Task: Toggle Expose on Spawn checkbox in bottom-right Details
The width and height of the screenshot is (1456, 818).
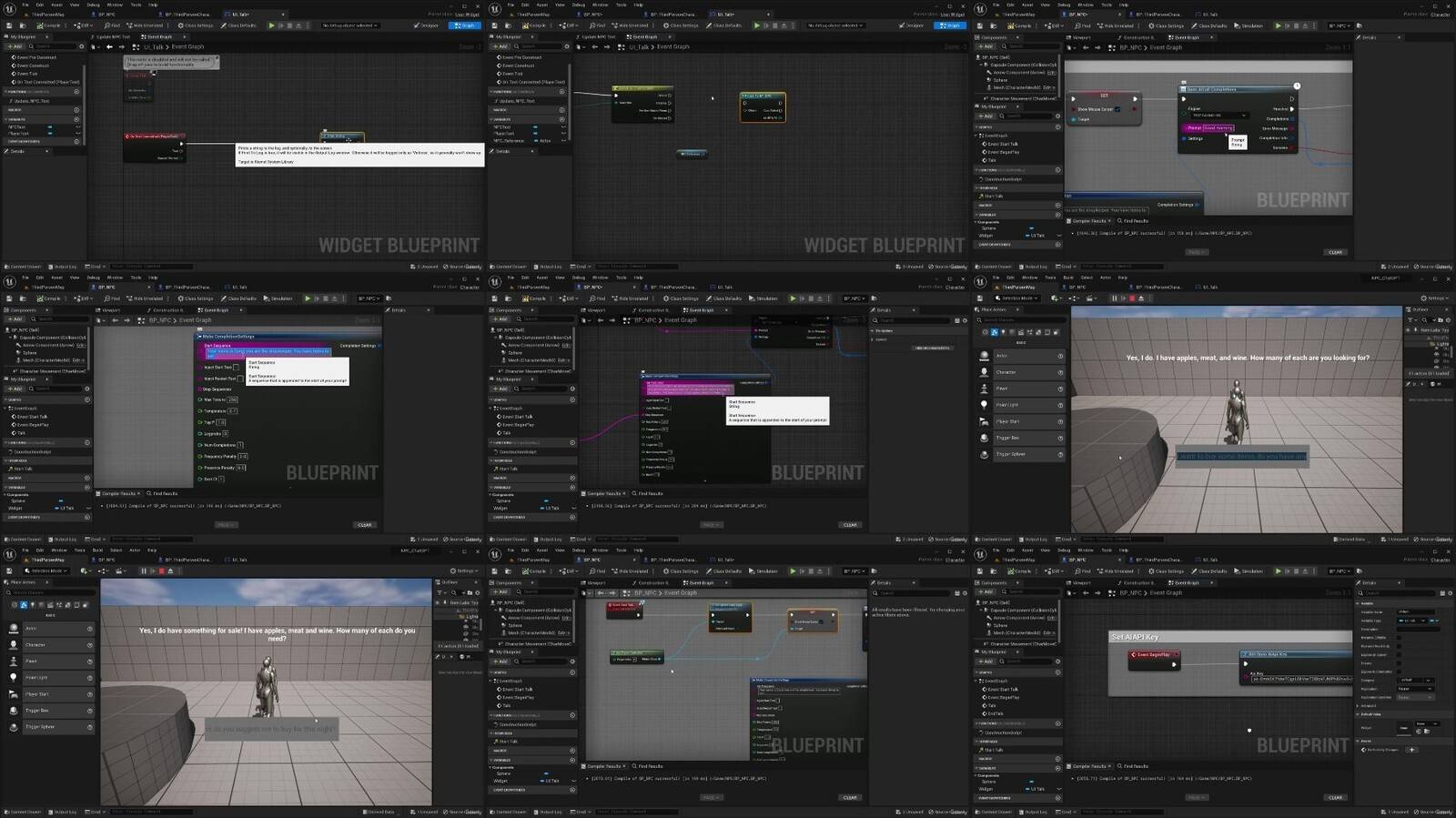Action: coord(1399,655)
